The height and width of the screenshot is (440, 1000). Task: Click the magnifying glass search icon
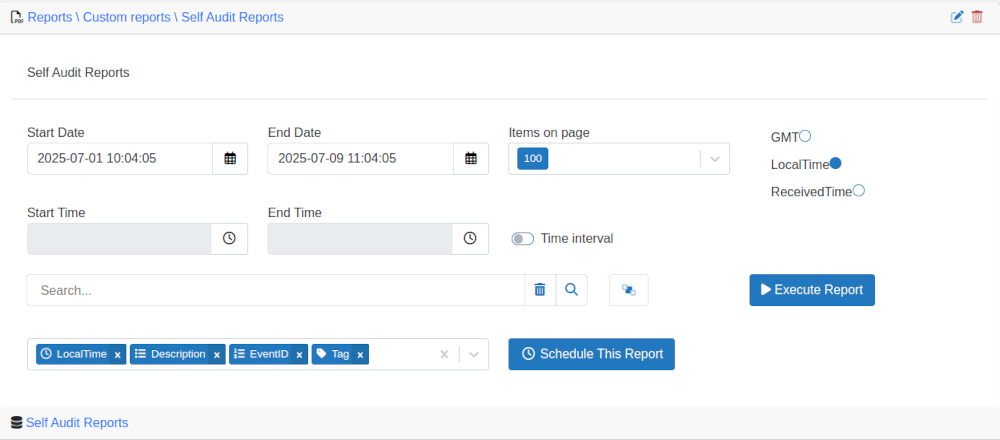click(x=571, y=290)
